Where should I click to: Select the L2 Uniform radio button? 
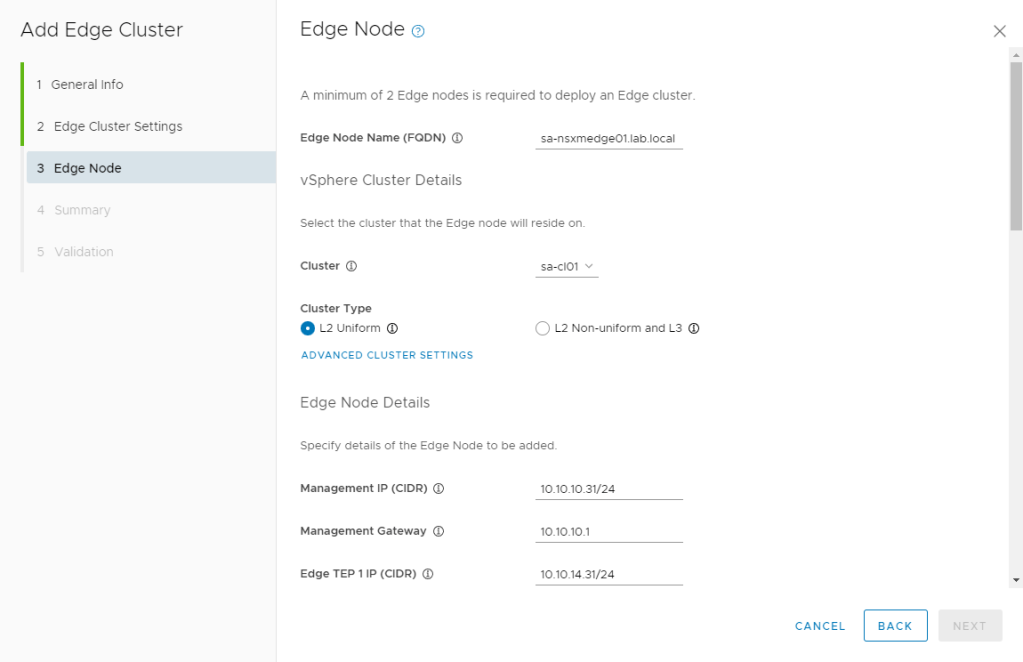[x=308, y=328]
